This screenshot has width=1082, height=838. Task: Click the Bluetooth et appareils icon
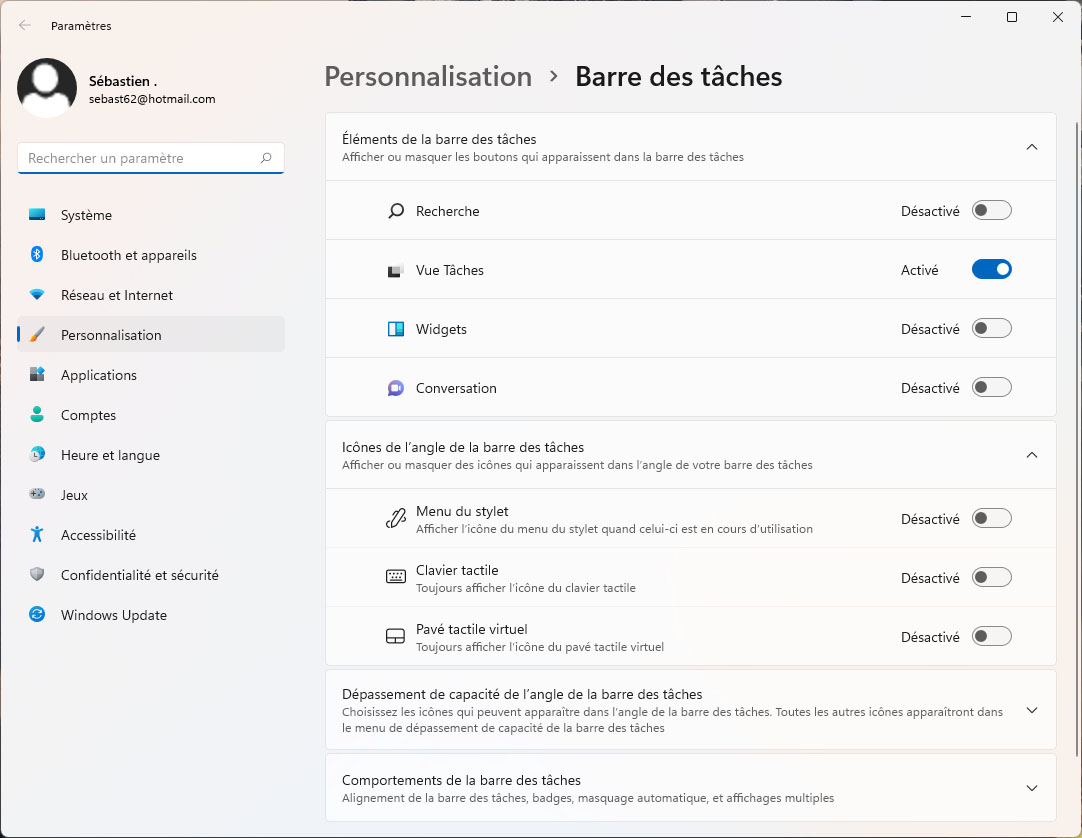tap(37, 255)
